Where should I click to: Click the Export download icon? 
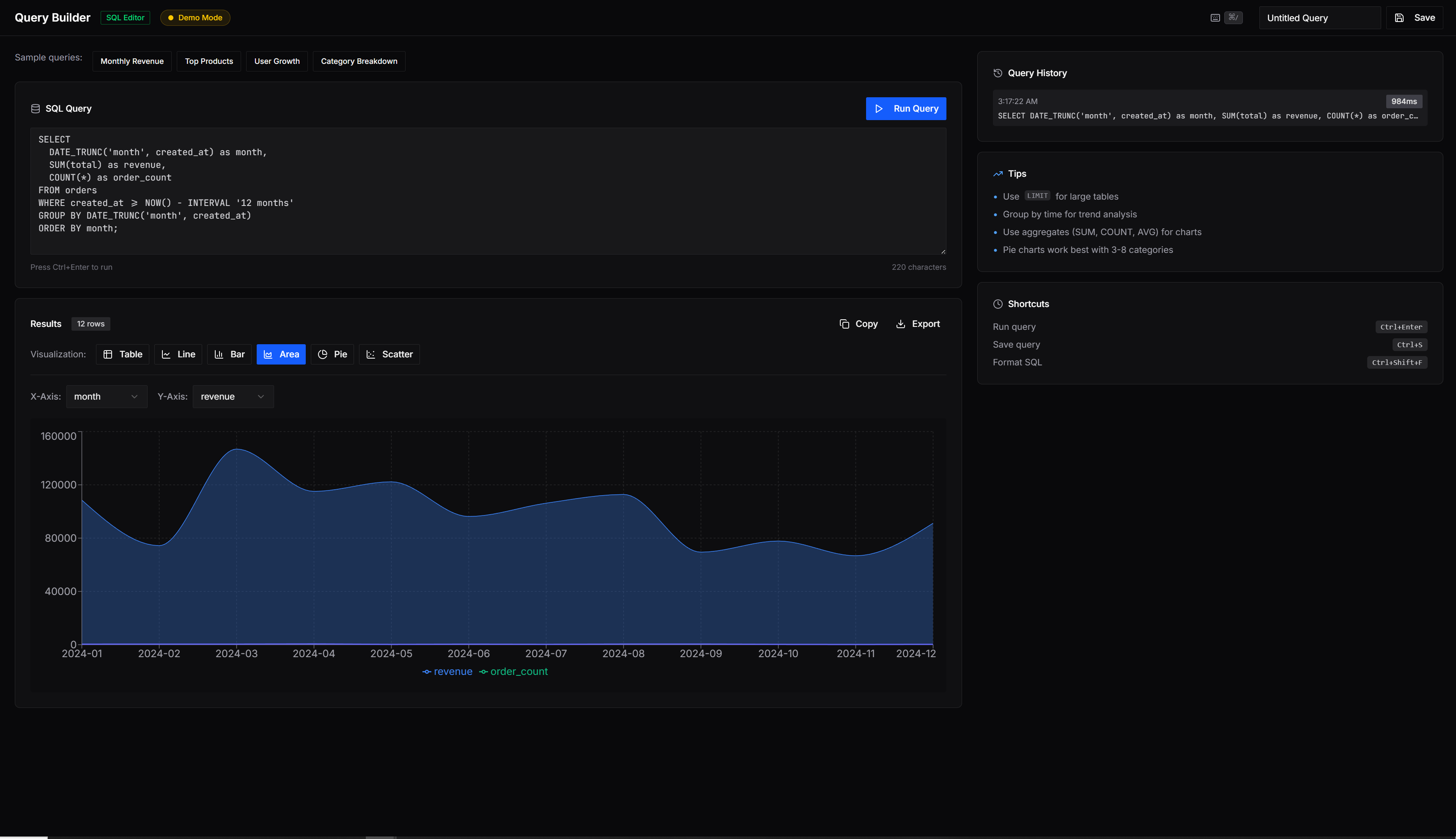pos(901,324)
